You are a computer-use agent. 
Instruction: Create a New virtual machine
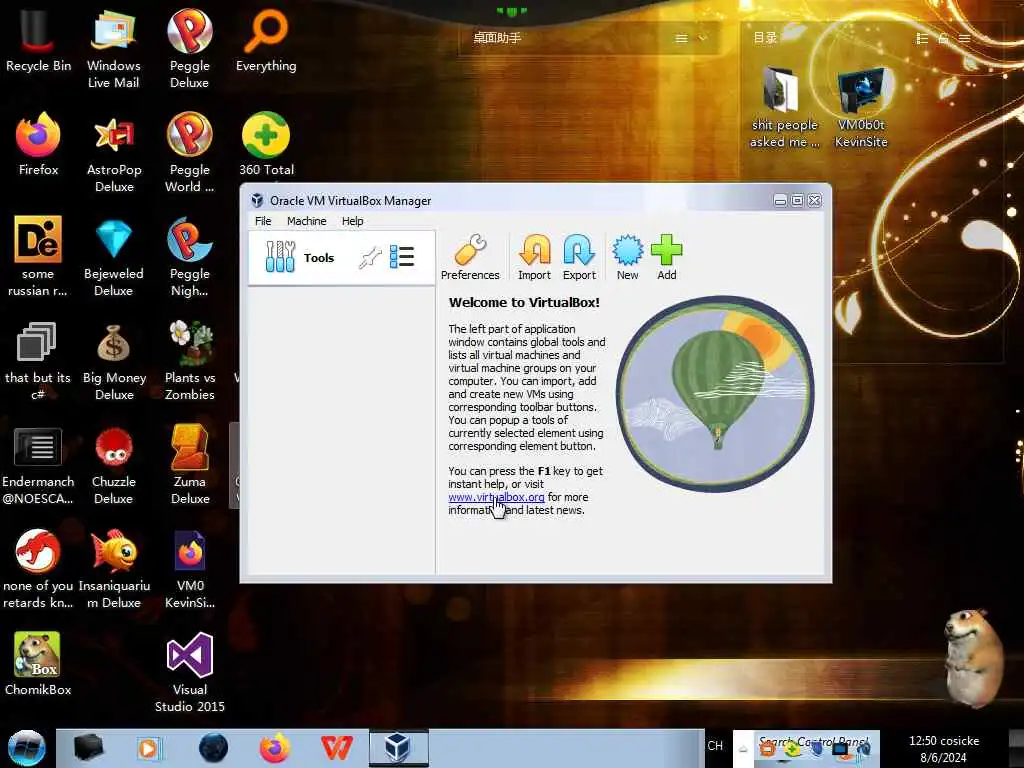click(x=628, y=257)
